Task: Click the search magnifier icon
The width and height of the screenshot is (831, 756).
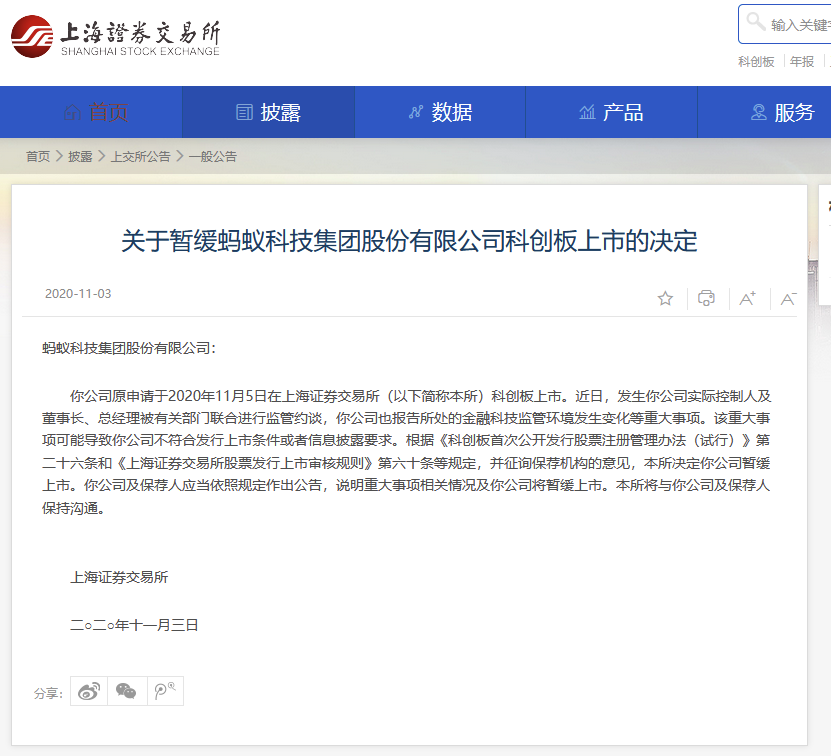Action: click(755, 22)
